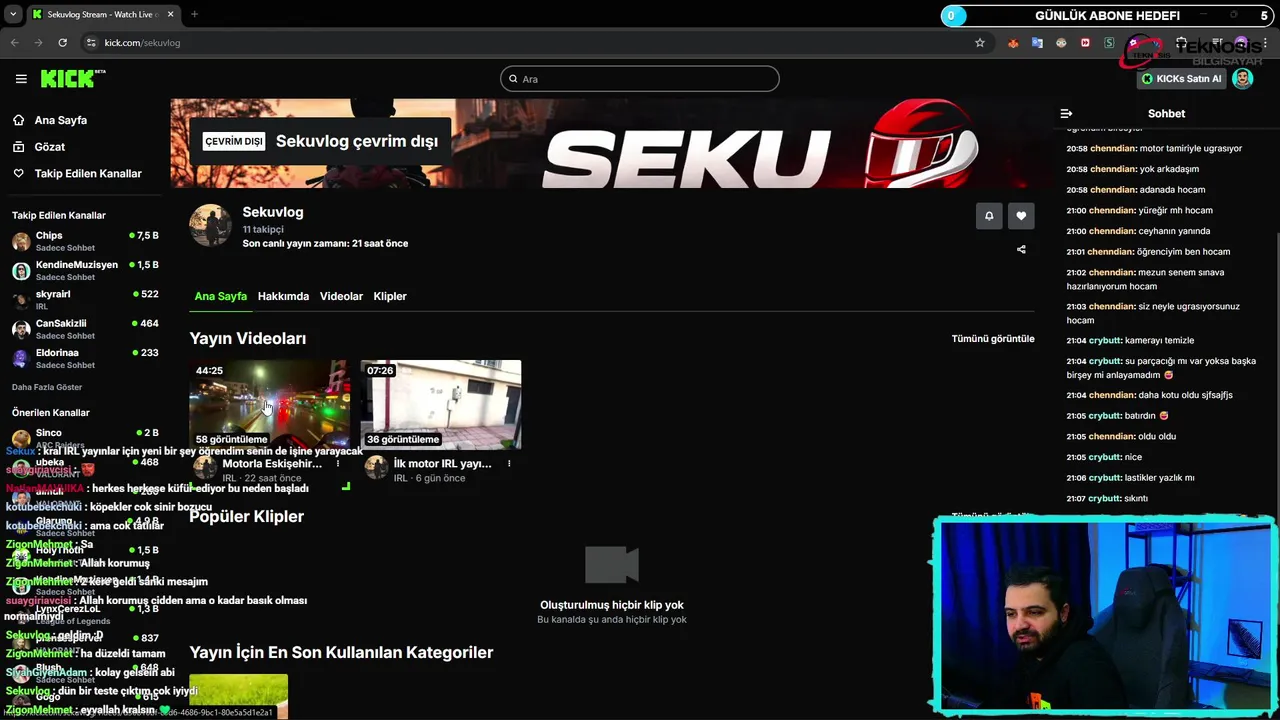
Task: Click the glasses-face avatar extension icon
Action: [1061, 43]
